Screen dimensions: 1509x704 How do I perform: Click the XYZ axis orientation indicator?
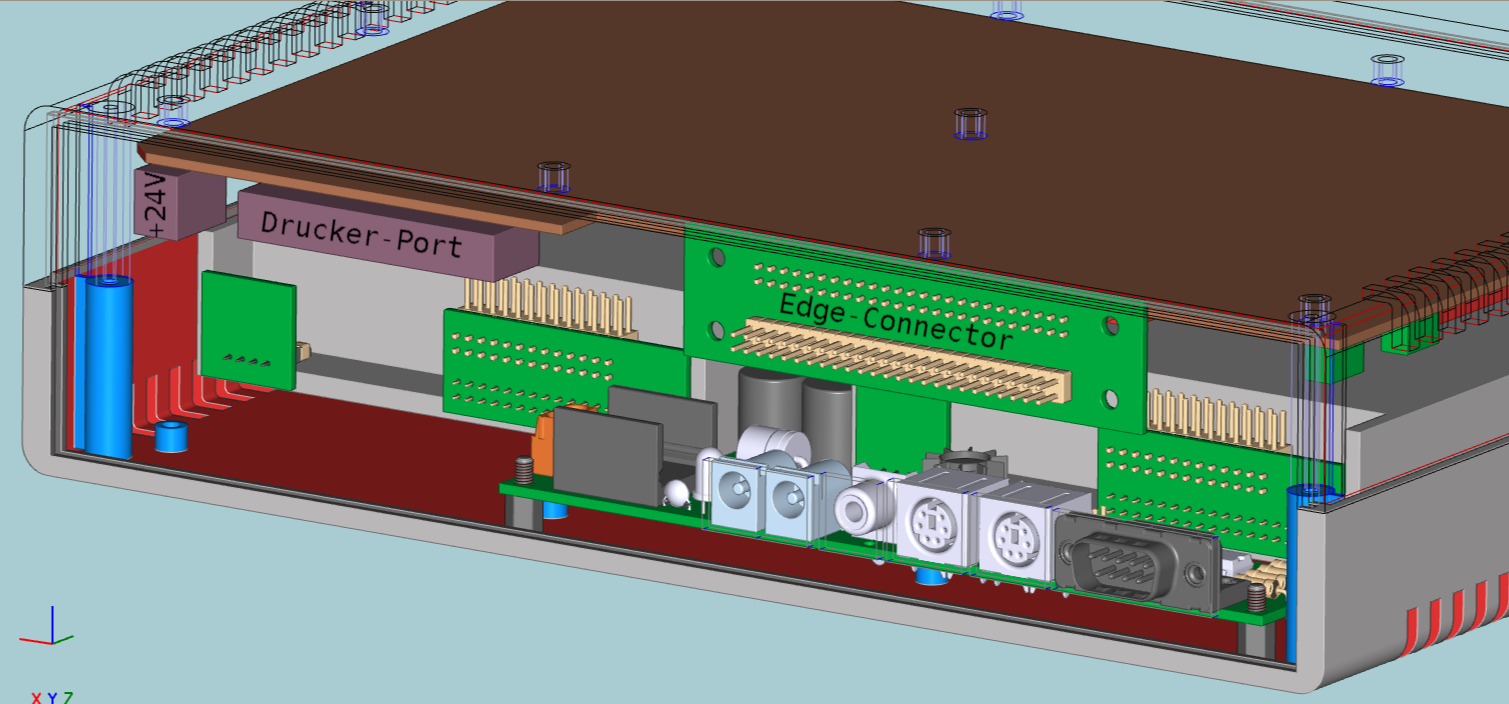tap(47, 630)
